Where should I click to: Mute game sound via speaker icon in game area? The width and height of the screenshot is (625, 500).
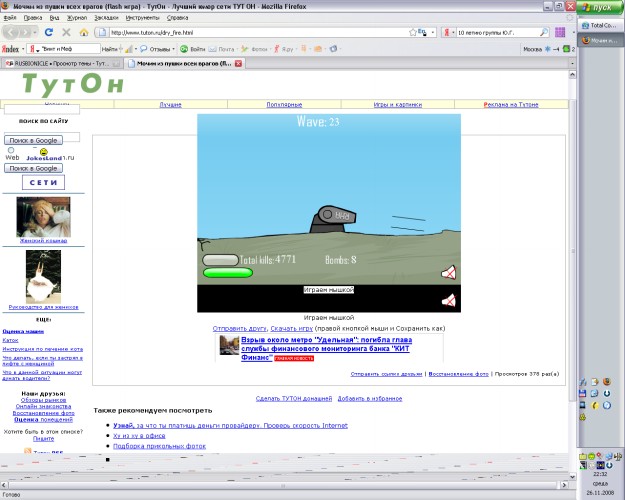(x=448, y=273)
